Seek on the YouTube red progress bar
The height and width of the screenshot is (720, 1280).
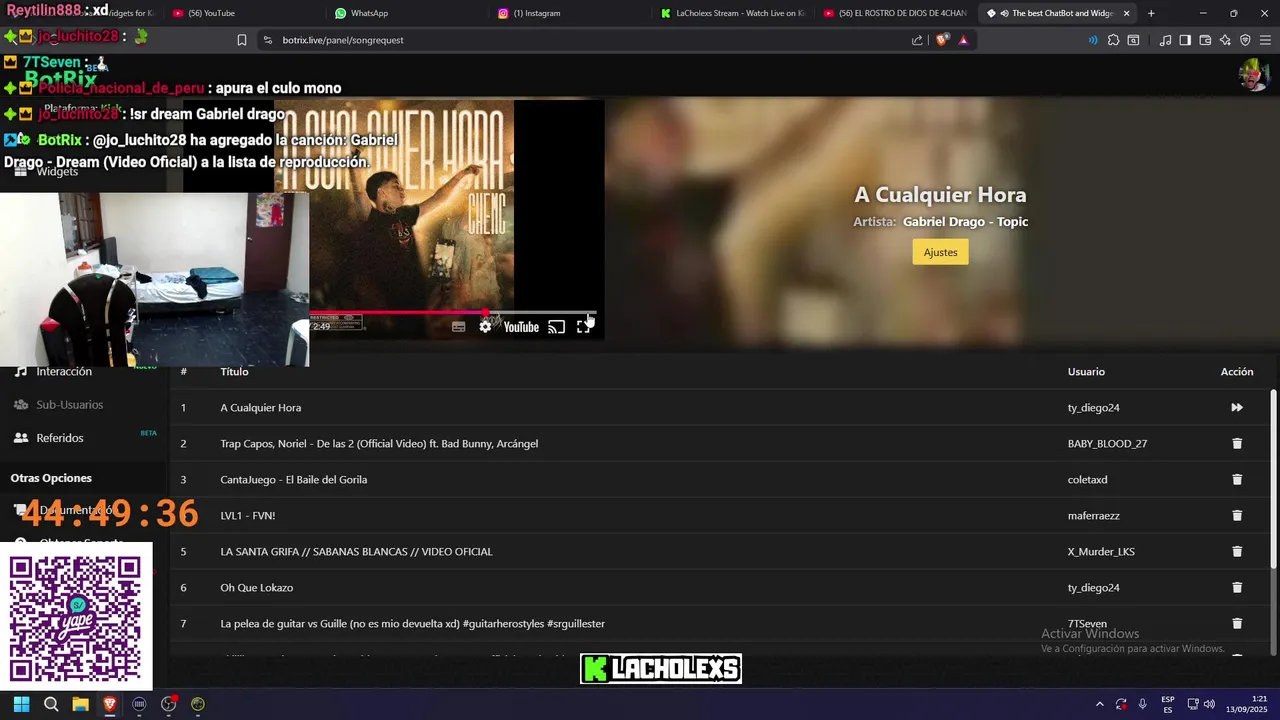tap(453, 312)
